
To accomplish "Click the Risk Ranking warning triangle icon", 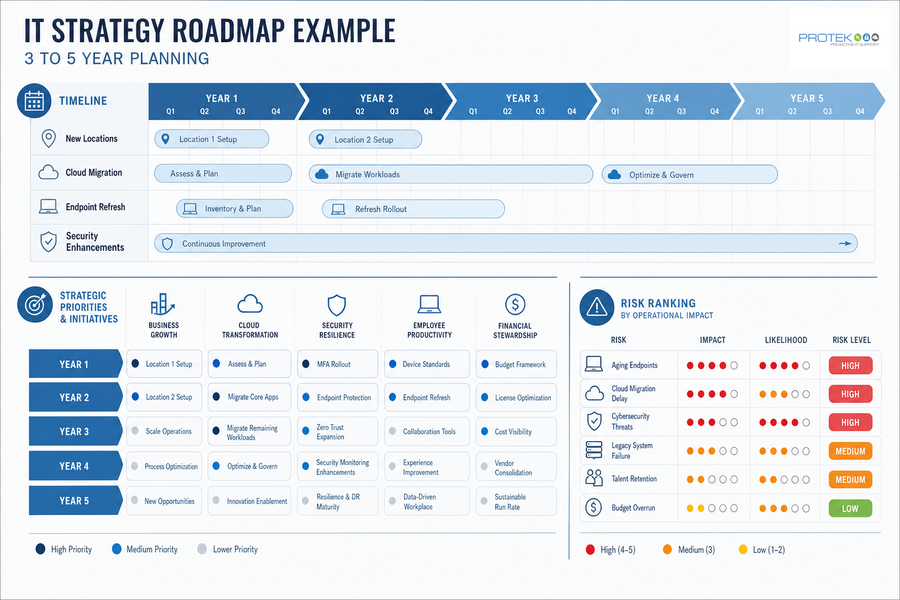I will 597,307.
